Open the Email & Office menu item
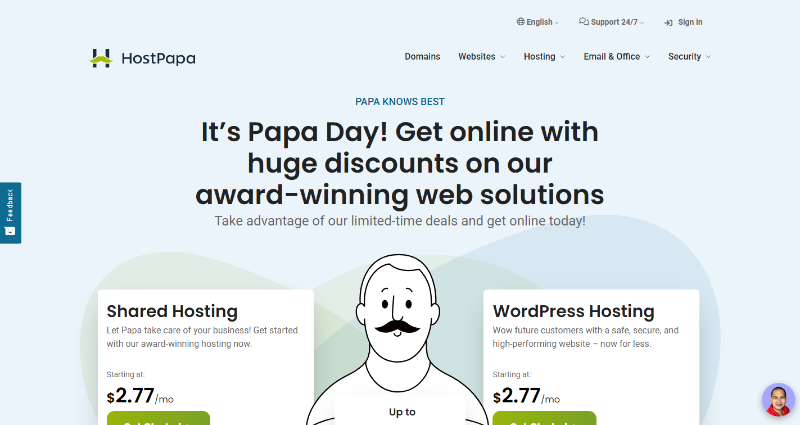The height and width of the screenshot is (425, 800). 612,57
